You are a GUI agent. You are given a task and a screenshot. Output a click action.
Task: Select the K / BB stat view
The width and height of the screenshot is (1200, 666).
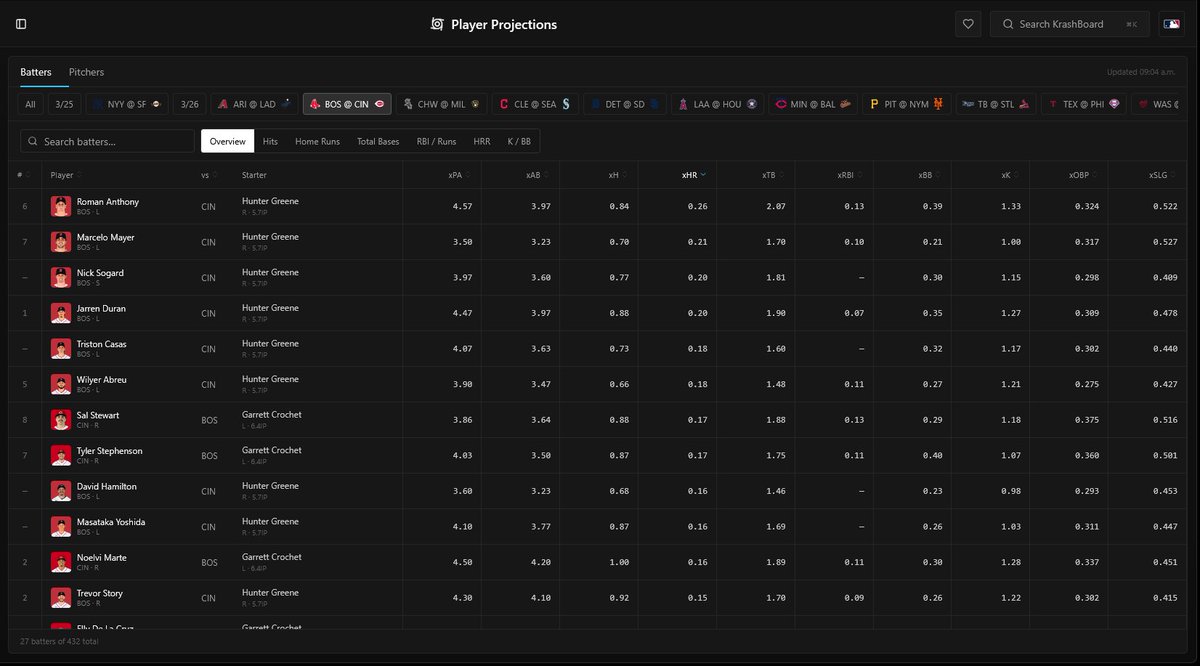pos(519,141)
